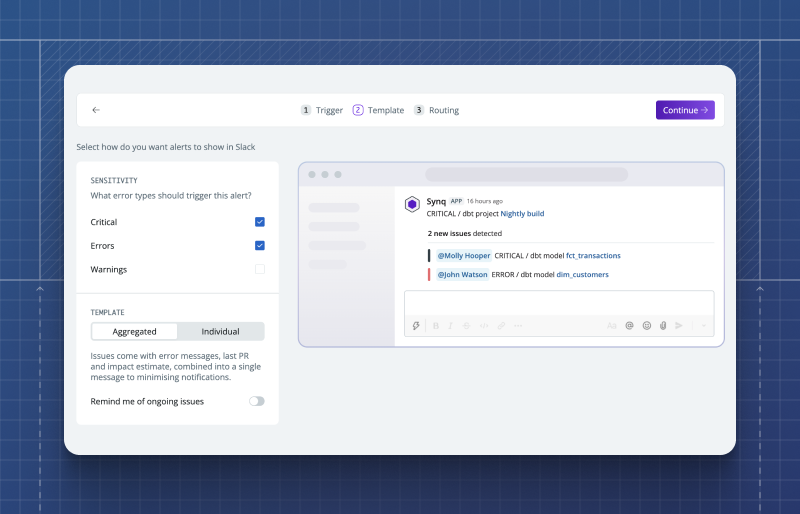
Task: Open the emoji picker icon
Action: 646,326
